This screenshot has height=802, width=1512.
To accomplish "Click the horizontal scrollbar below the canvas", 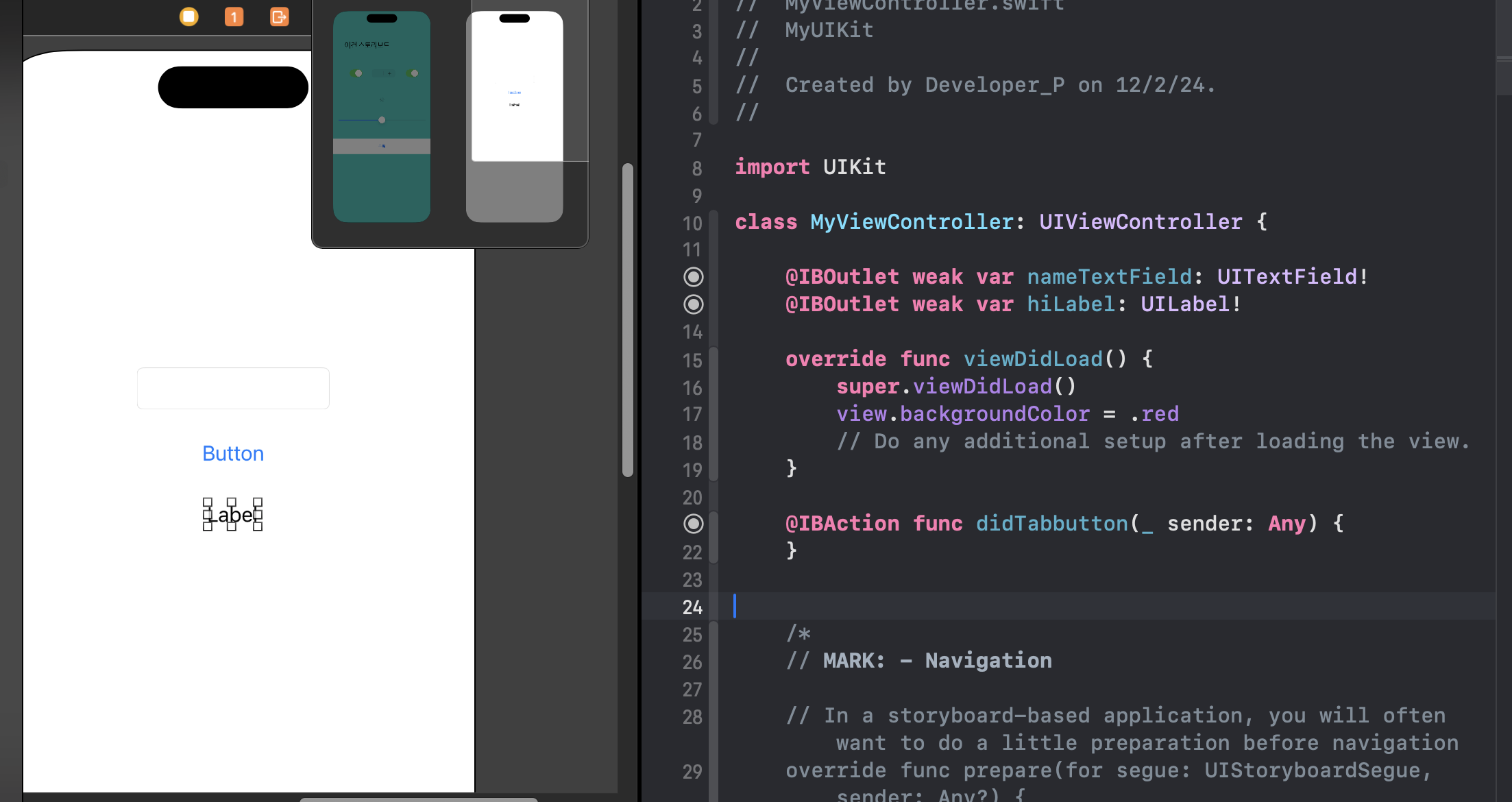I will coord(418,799).
